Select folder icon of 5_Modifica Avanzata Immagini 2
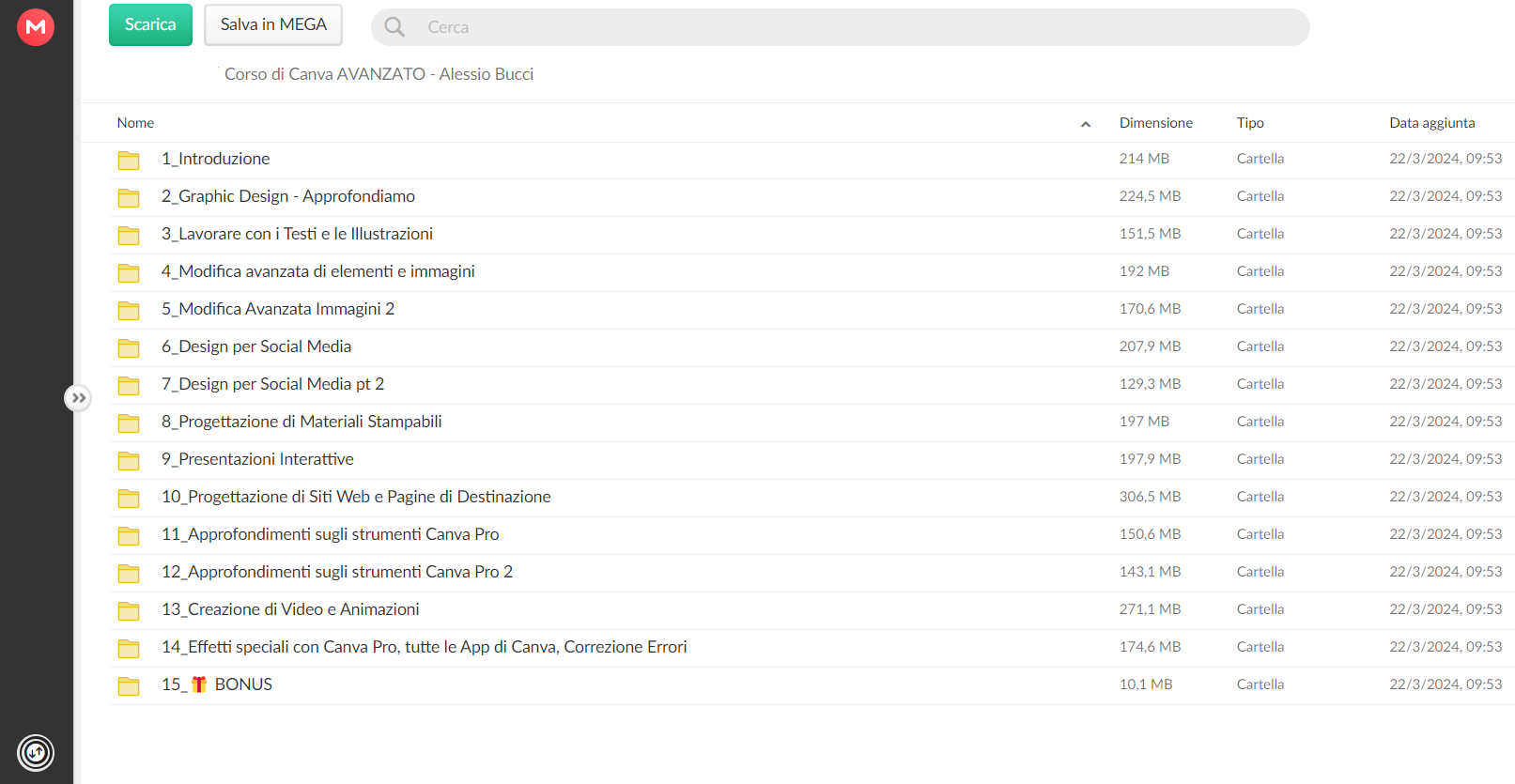Screen dimensions: 1515x784 click(129, 311)
